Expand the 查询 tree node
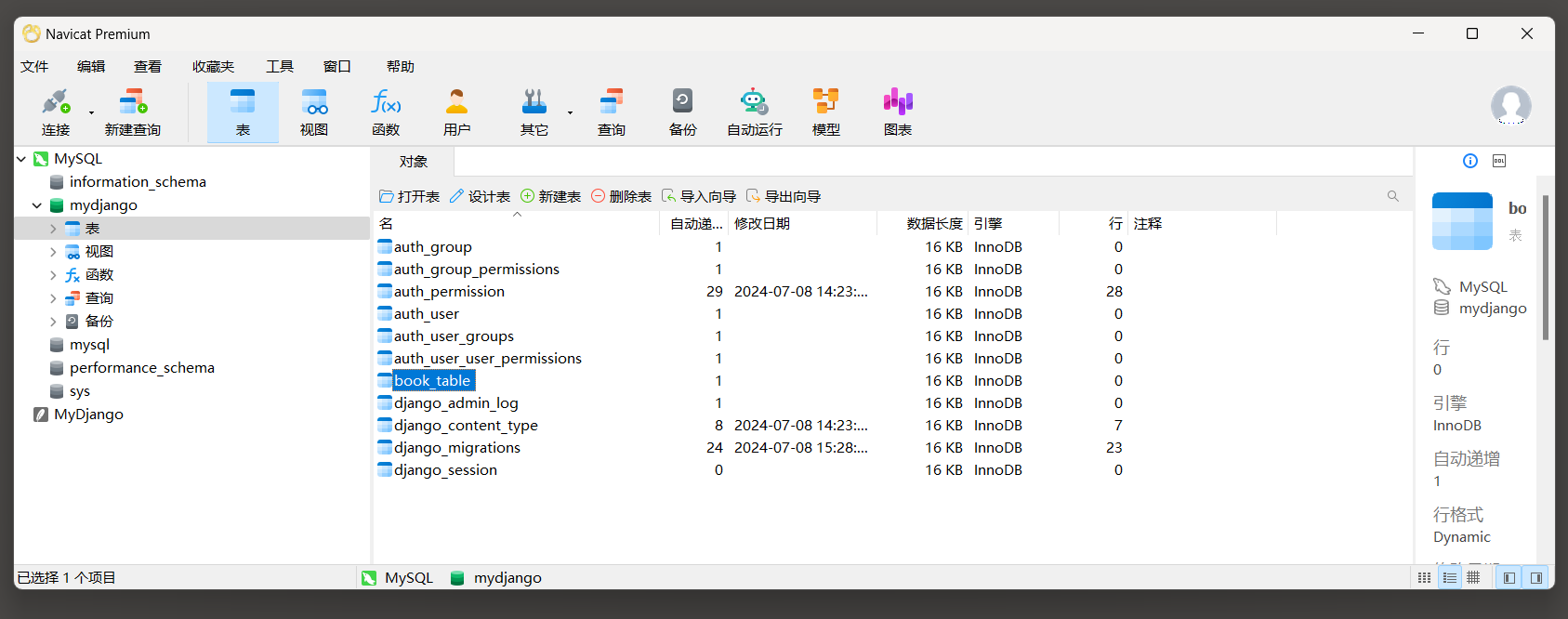1568x619 pixels. [53, 298]
